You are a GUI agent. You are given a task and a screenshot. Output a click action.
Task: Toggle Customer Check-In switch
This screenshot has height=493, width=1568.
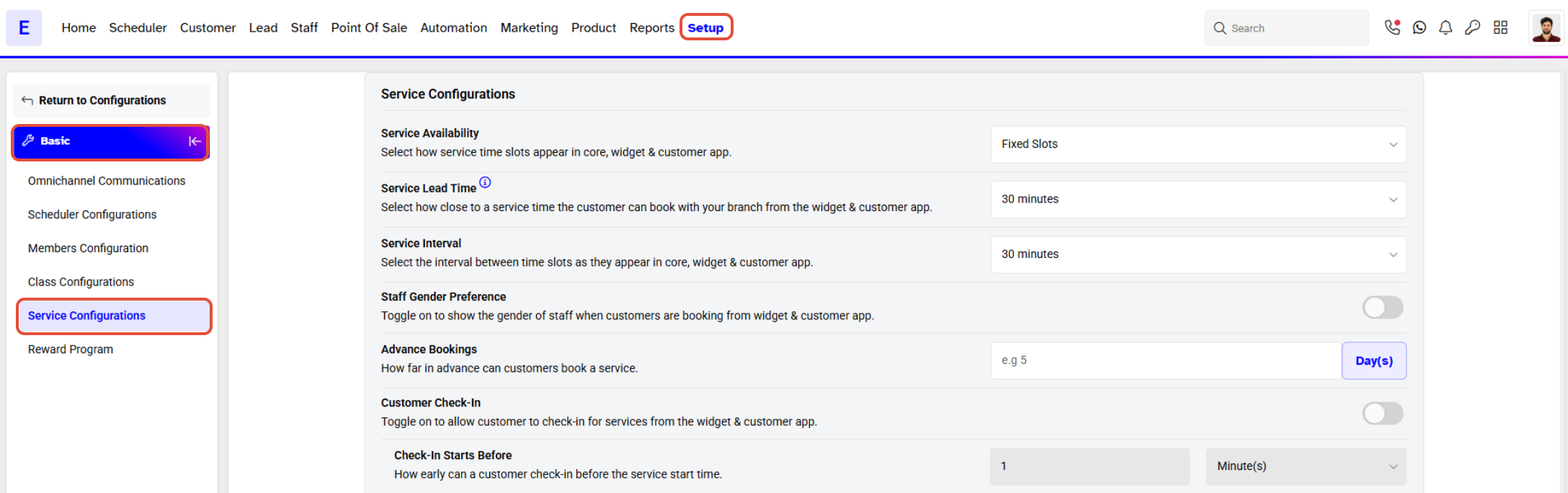click(1382, 414)
